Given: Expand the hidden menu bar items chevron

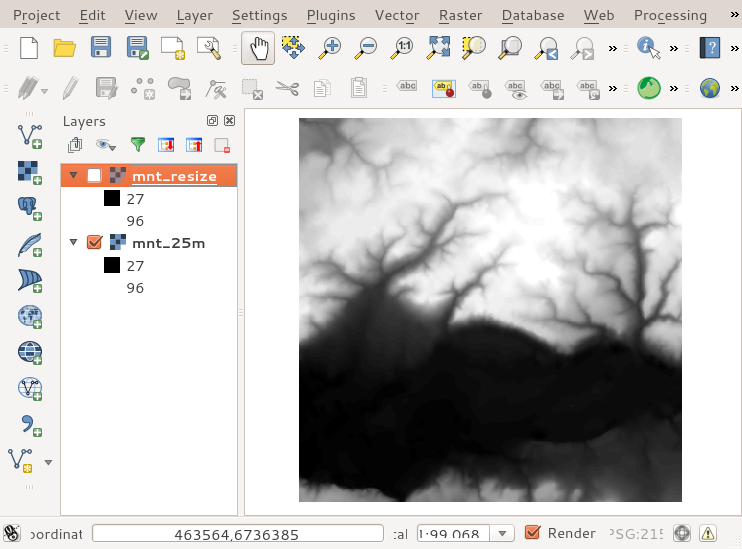Looking at the screenshot, I should (734, 15).
